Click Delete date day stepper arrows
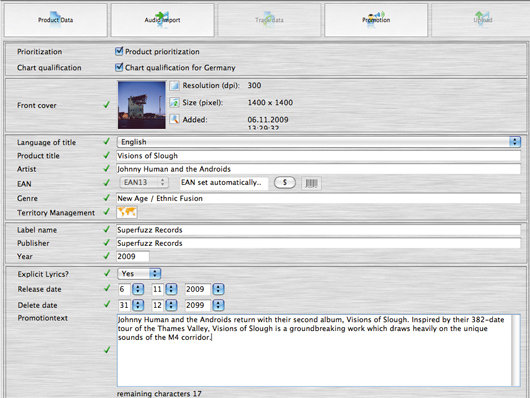 (x=138, y=305)
